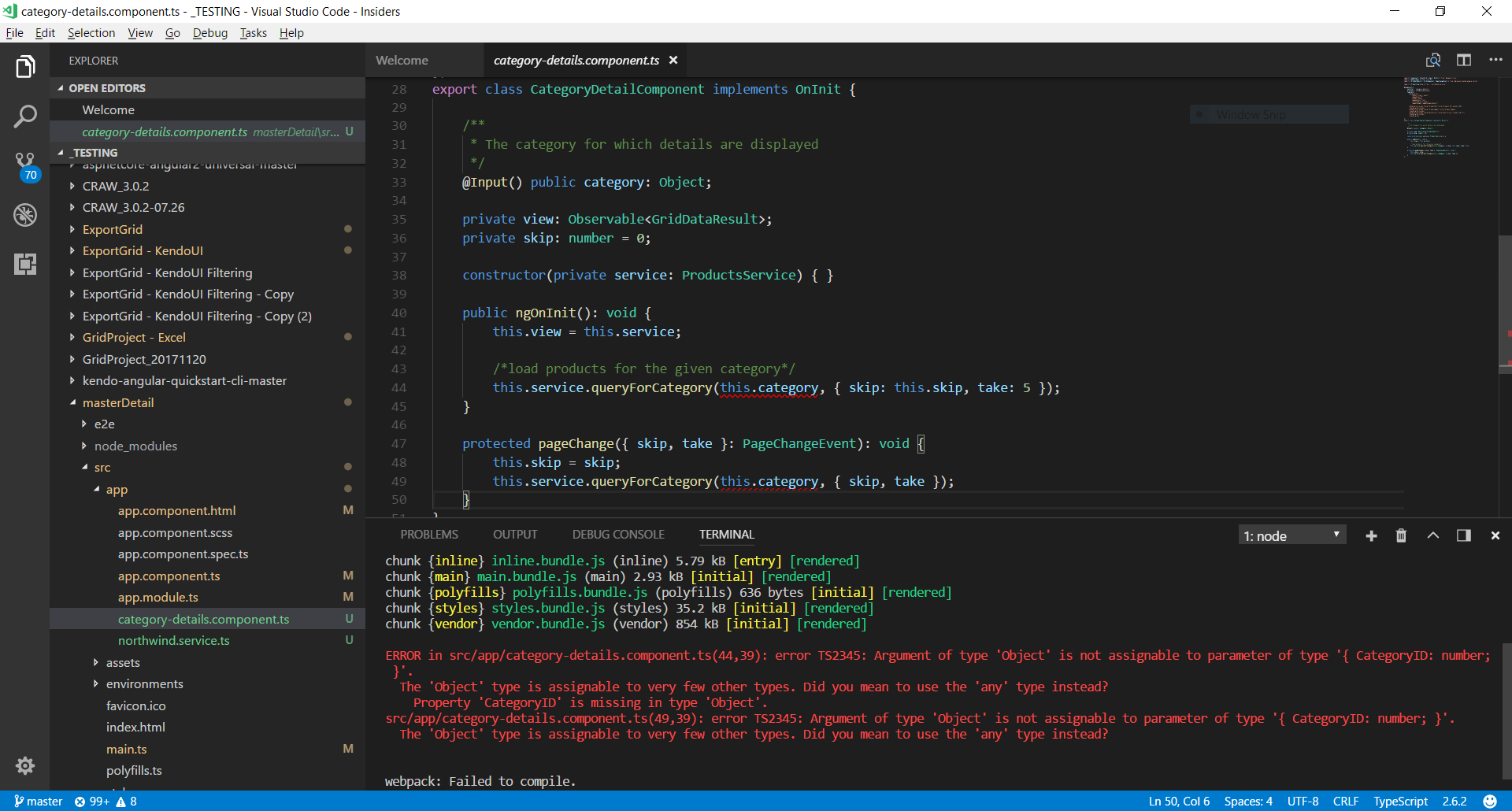Image resolution: width=1512 pixels, height=811 pixels.
Task: Open northwind.service.ts in the explorer
Action: [x=173, y=641]
